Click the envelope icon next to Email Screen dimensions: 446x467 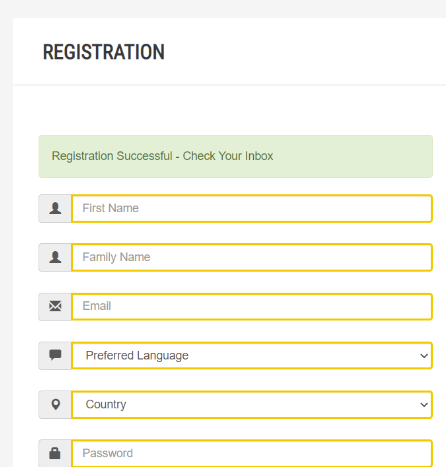pos(55,306)
